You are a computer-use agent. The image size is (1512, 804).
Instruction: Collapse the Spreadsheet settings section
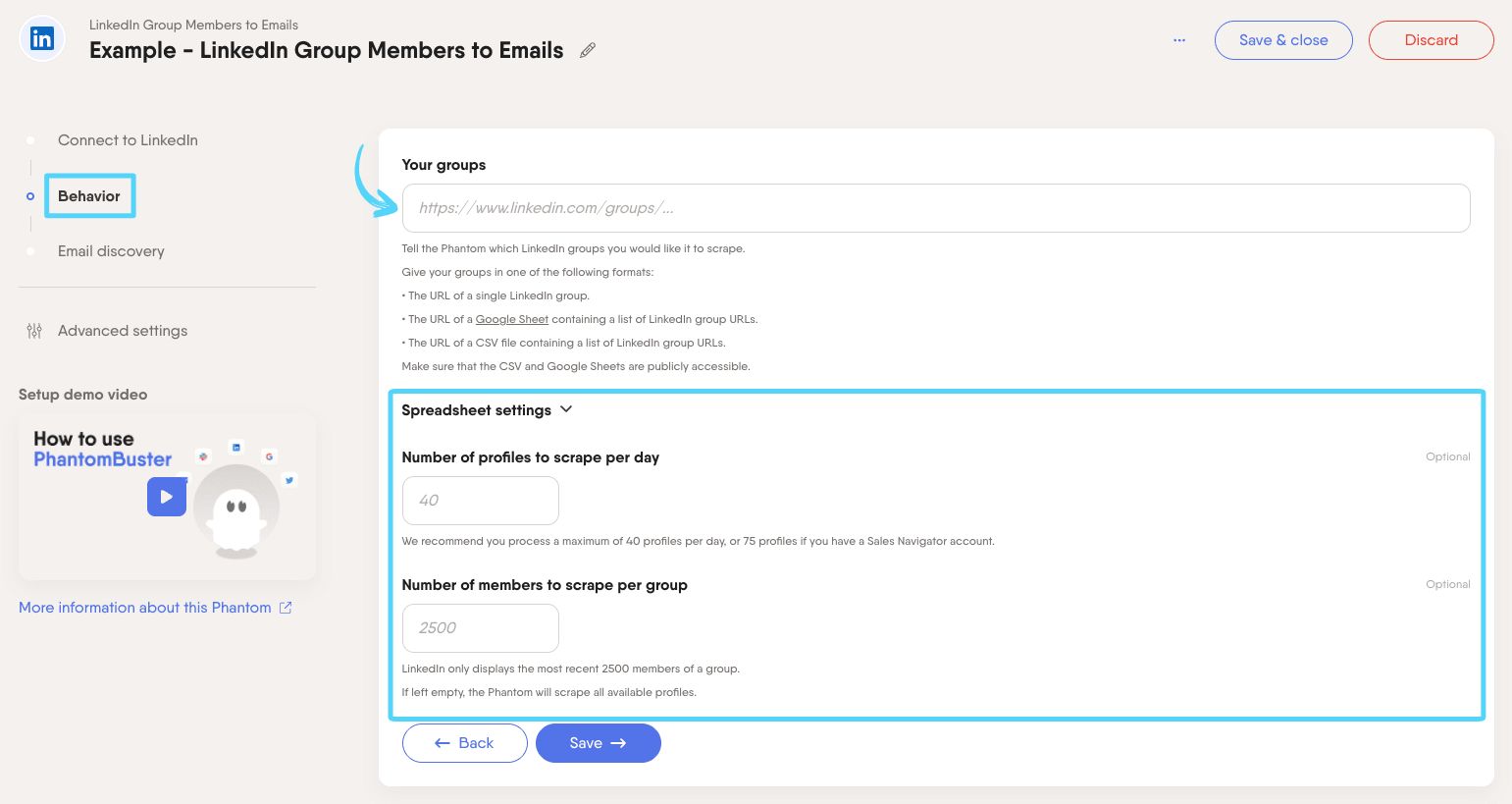click(487, 410)
